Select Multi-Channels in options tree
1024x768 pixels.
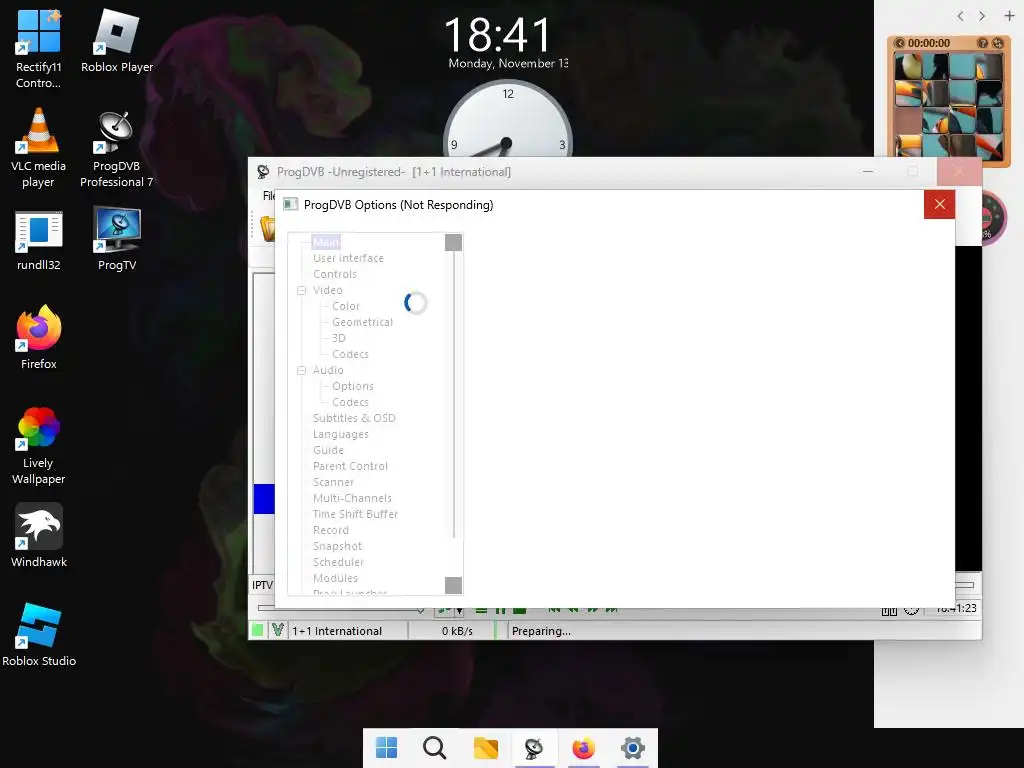[352, 498]
